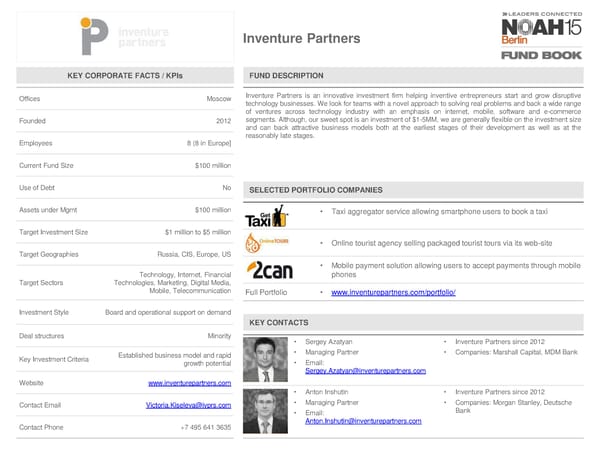Click the contact phone number
This screenshot has height=450, width=600.
pos(205,427)
